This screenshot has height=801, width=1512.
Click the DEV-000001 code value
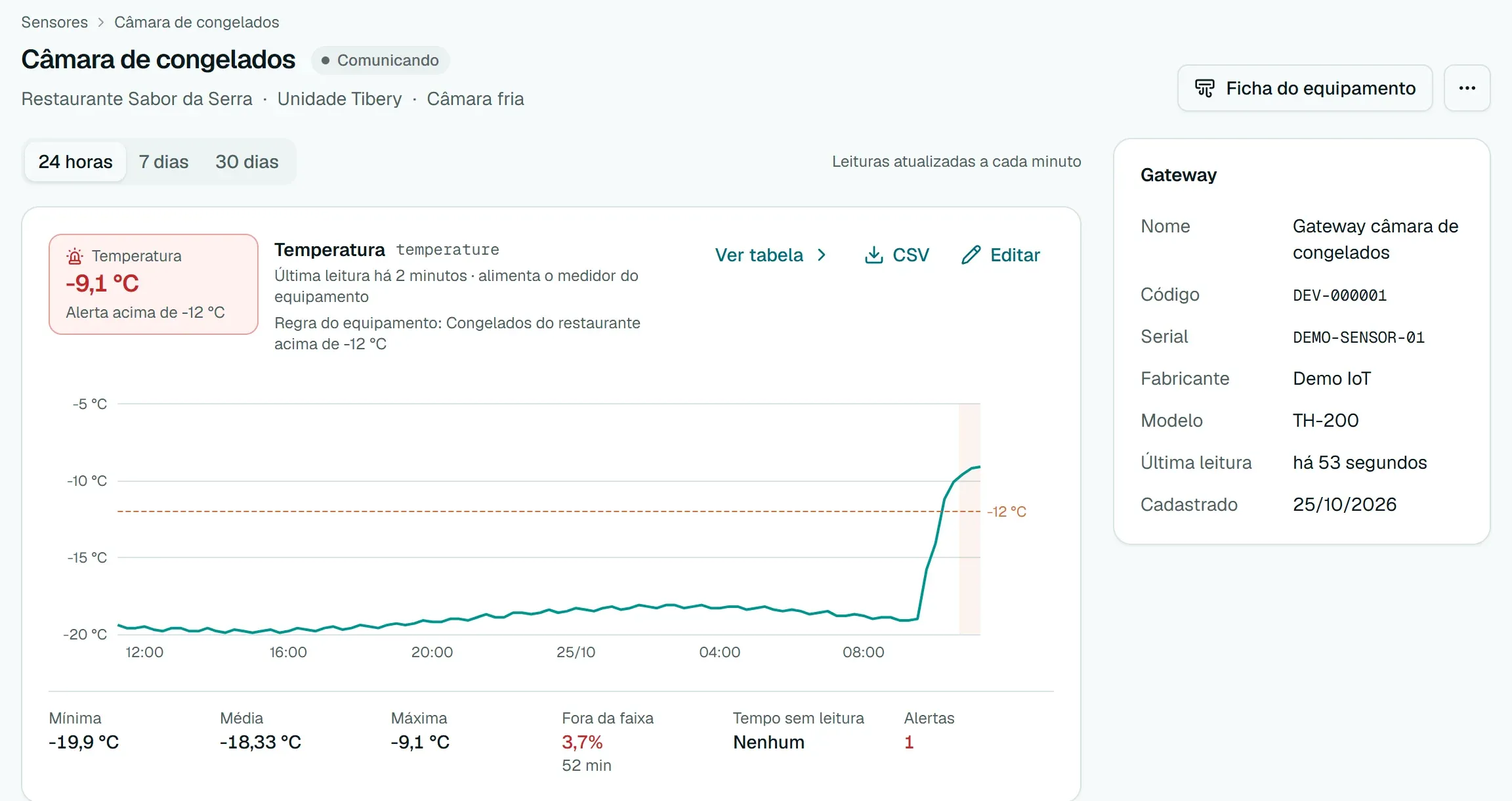point(1339,295)
